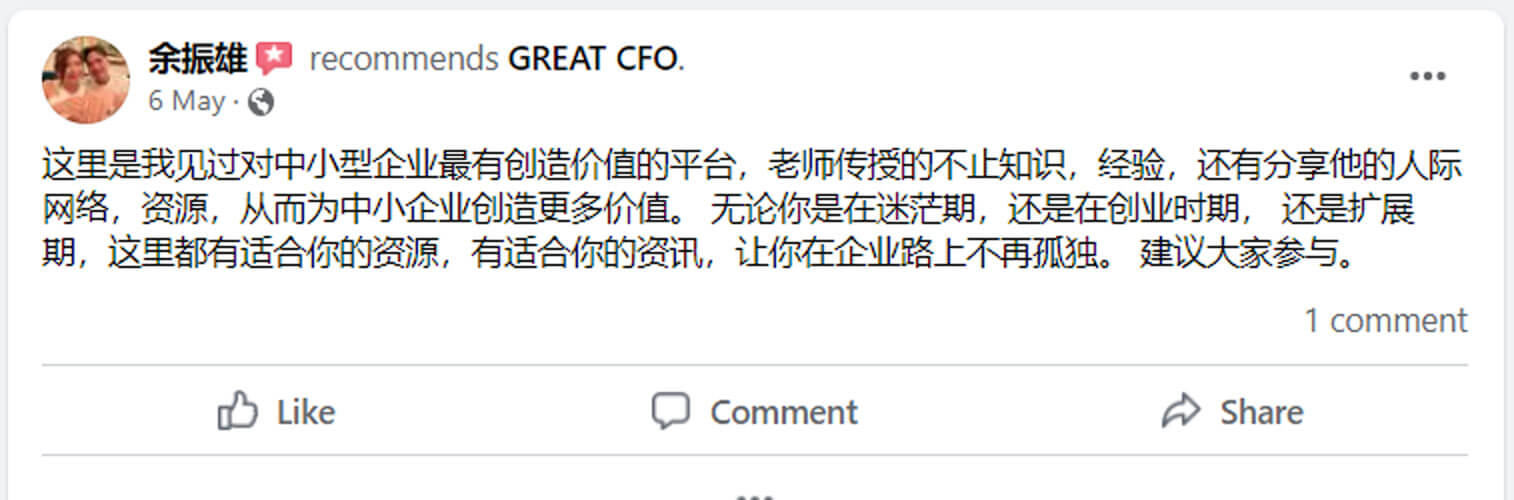Click the thumbs-up Like icon

(x=238, y=411)
